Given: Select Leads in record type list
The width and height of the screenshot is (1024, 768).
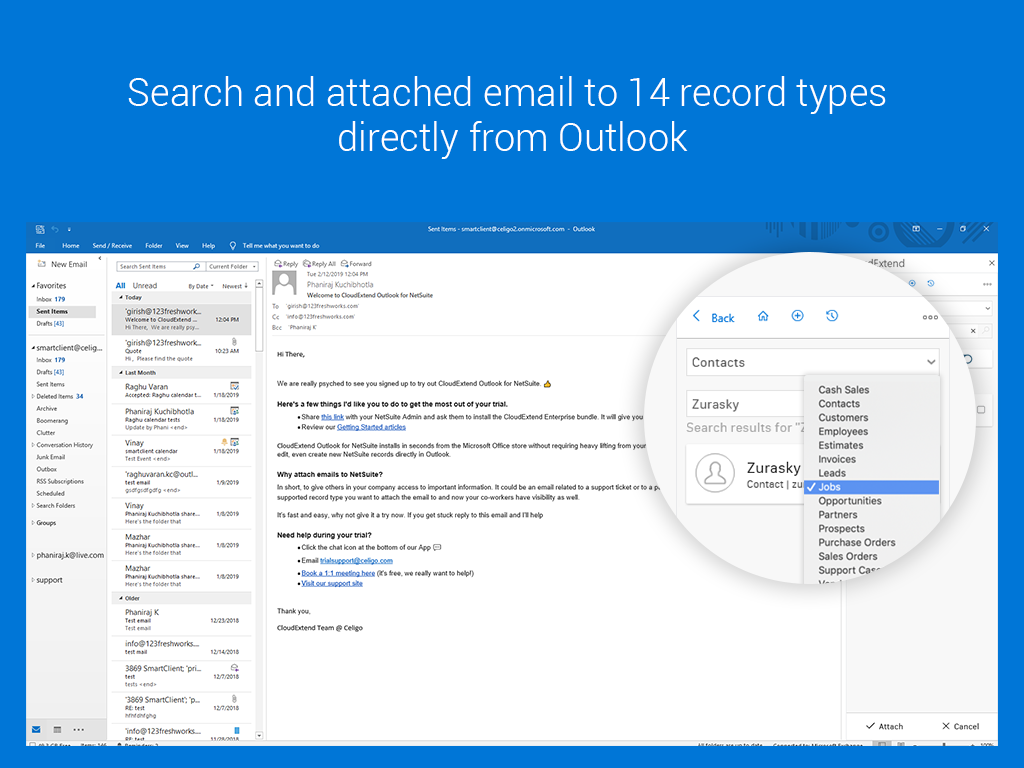Looking at the screenshot, I should [831, 473].
